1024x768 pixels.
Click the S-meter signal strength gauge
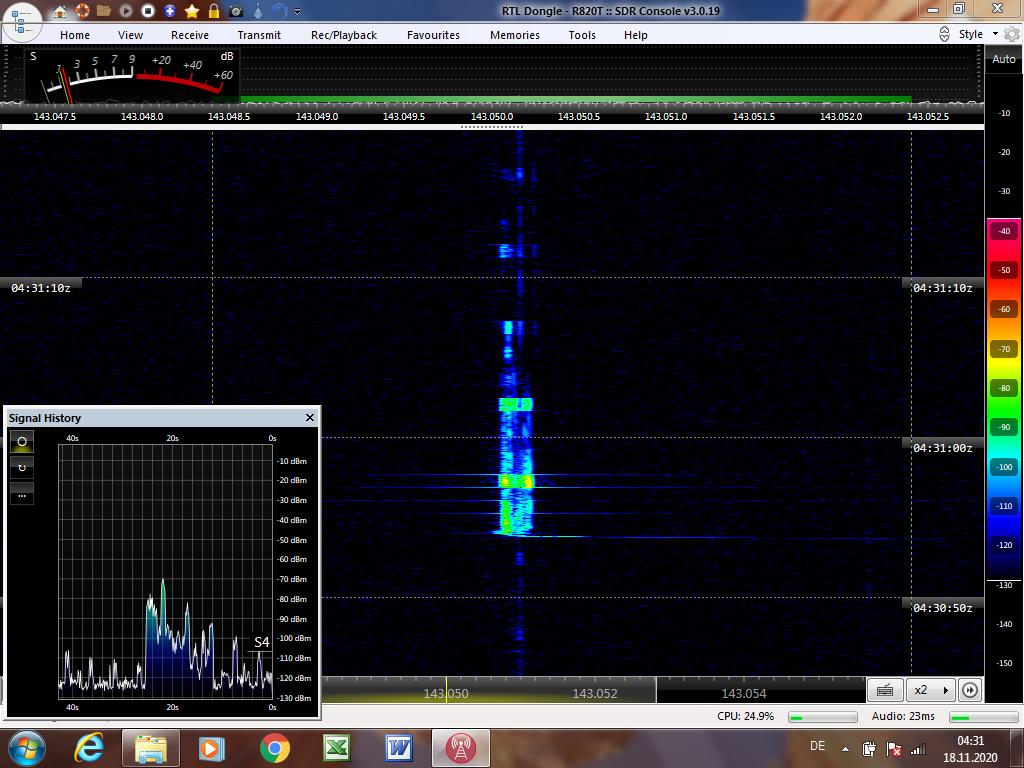coord(133,74)
